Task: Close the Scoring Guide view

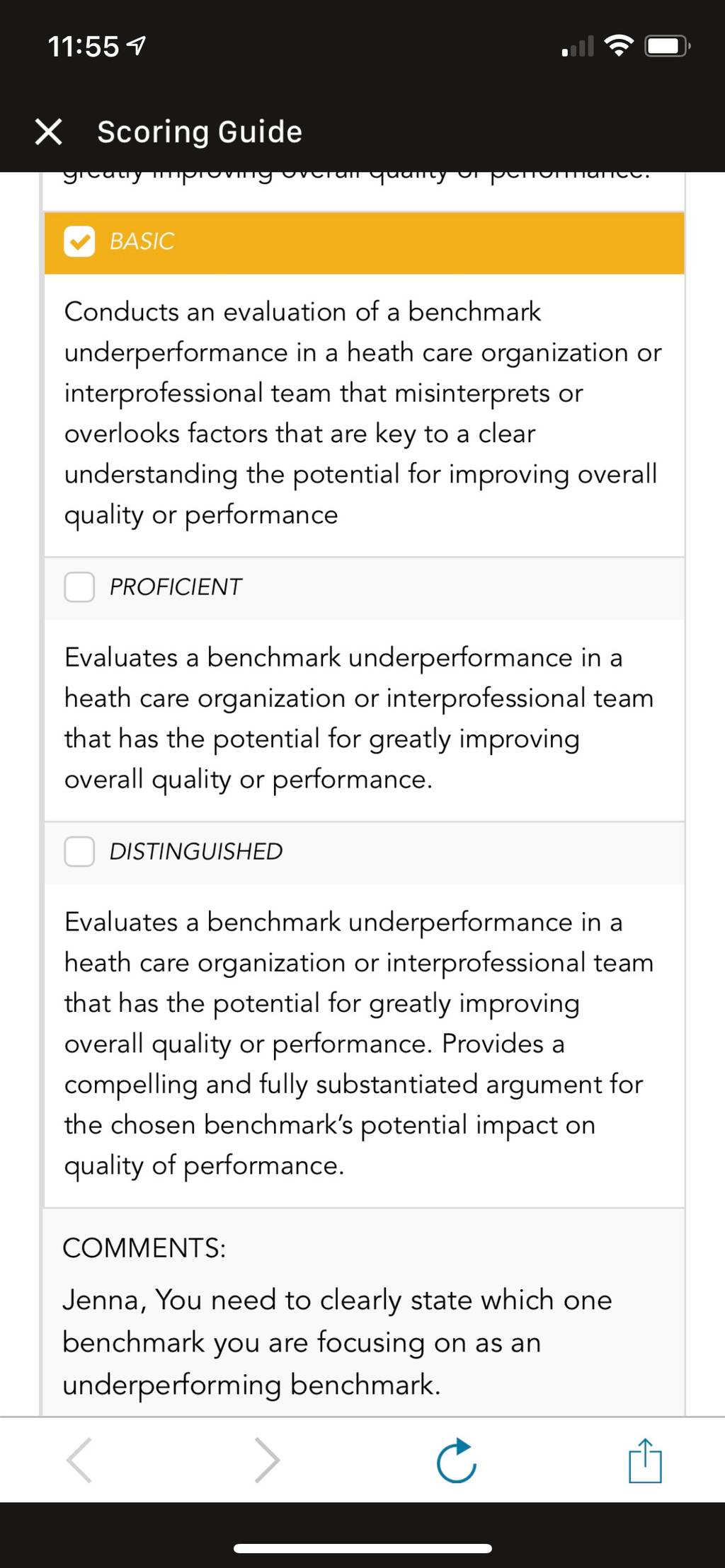Action: [x=48, y=132]
